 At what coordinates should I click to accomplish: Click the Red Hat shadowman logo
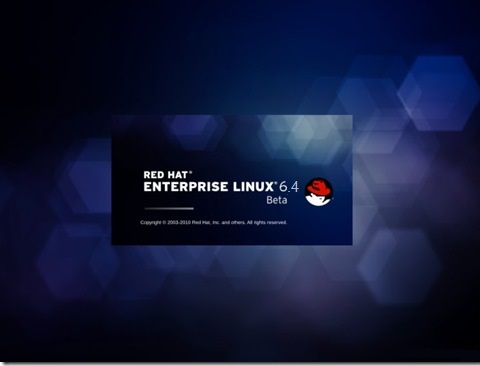tap(319, 191)
